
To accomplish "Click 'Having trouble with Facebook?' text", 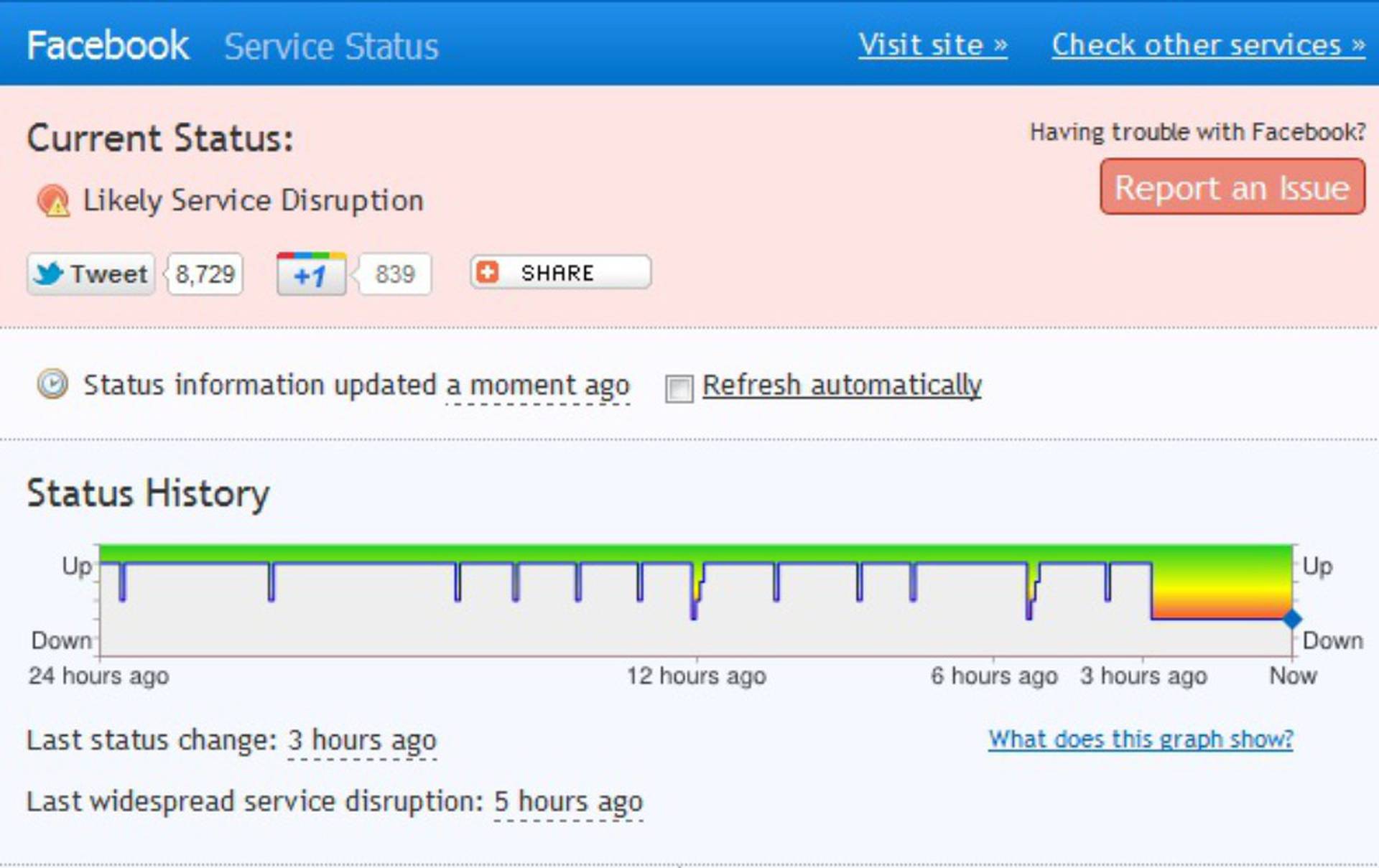I will click(x=1197, y=132).
